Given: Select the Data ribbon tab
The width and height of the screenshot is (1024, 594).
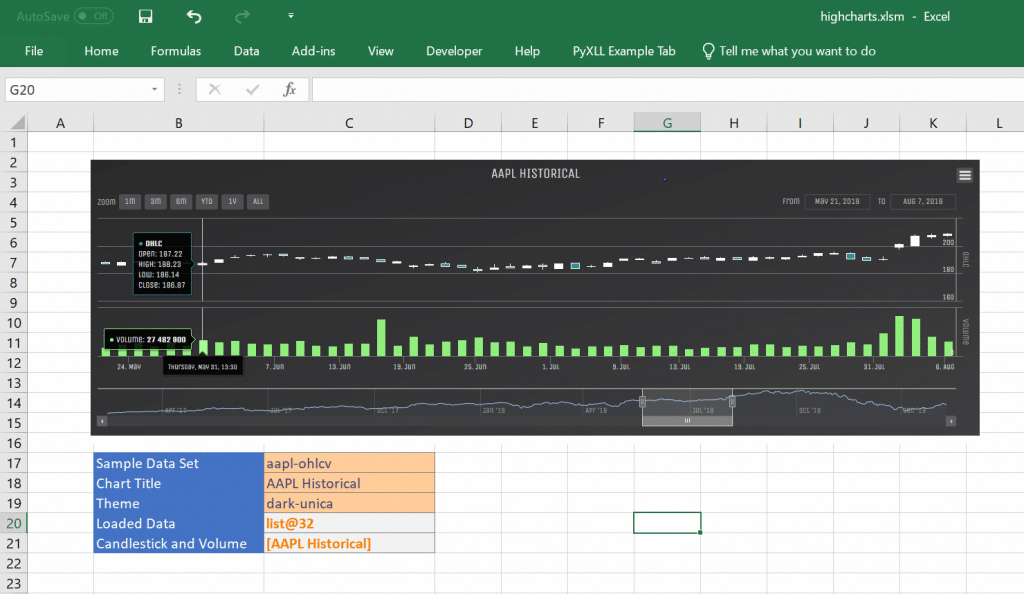Looking at the screenshot, I should tap(246, 51).
